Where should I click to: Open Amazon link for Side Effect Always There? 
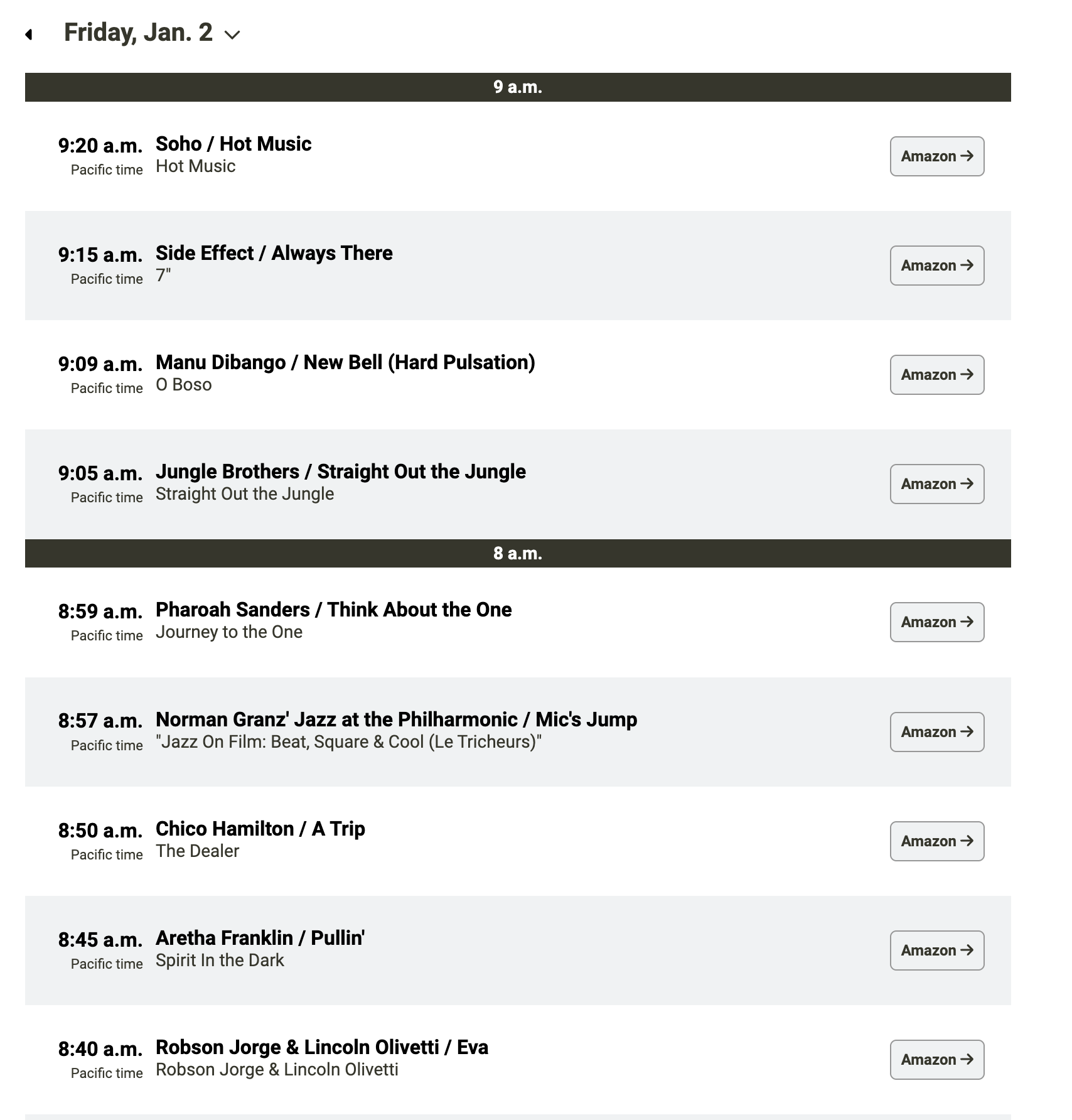[936, 266]
